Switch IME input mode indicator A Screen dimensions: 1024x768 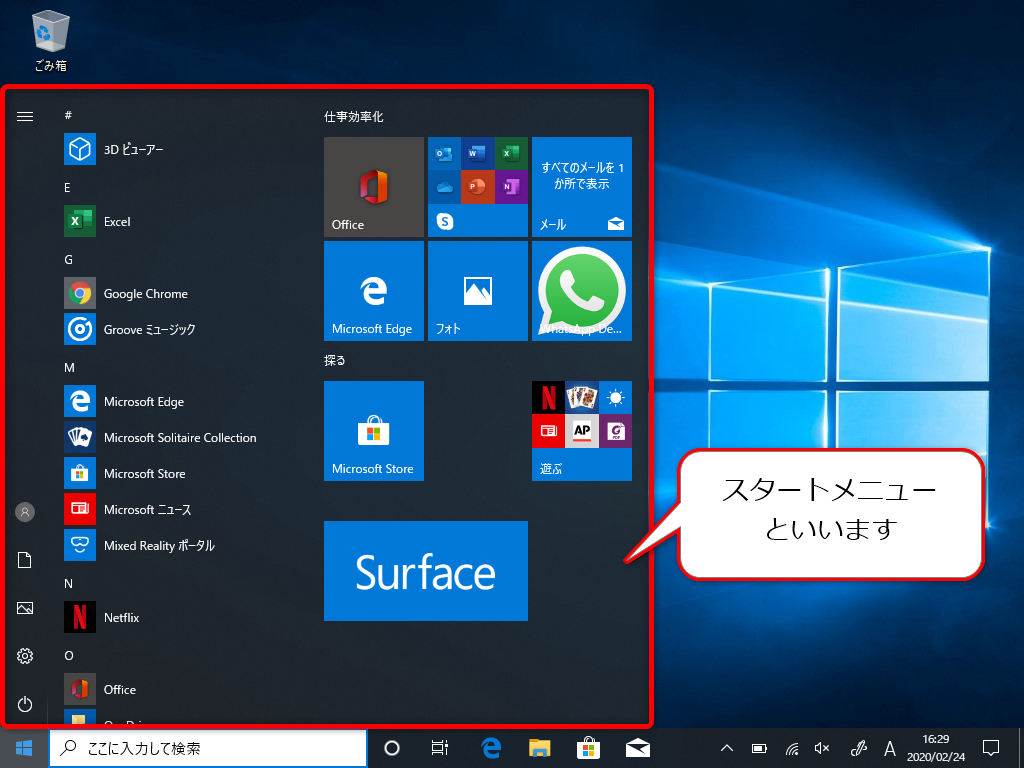889,748
